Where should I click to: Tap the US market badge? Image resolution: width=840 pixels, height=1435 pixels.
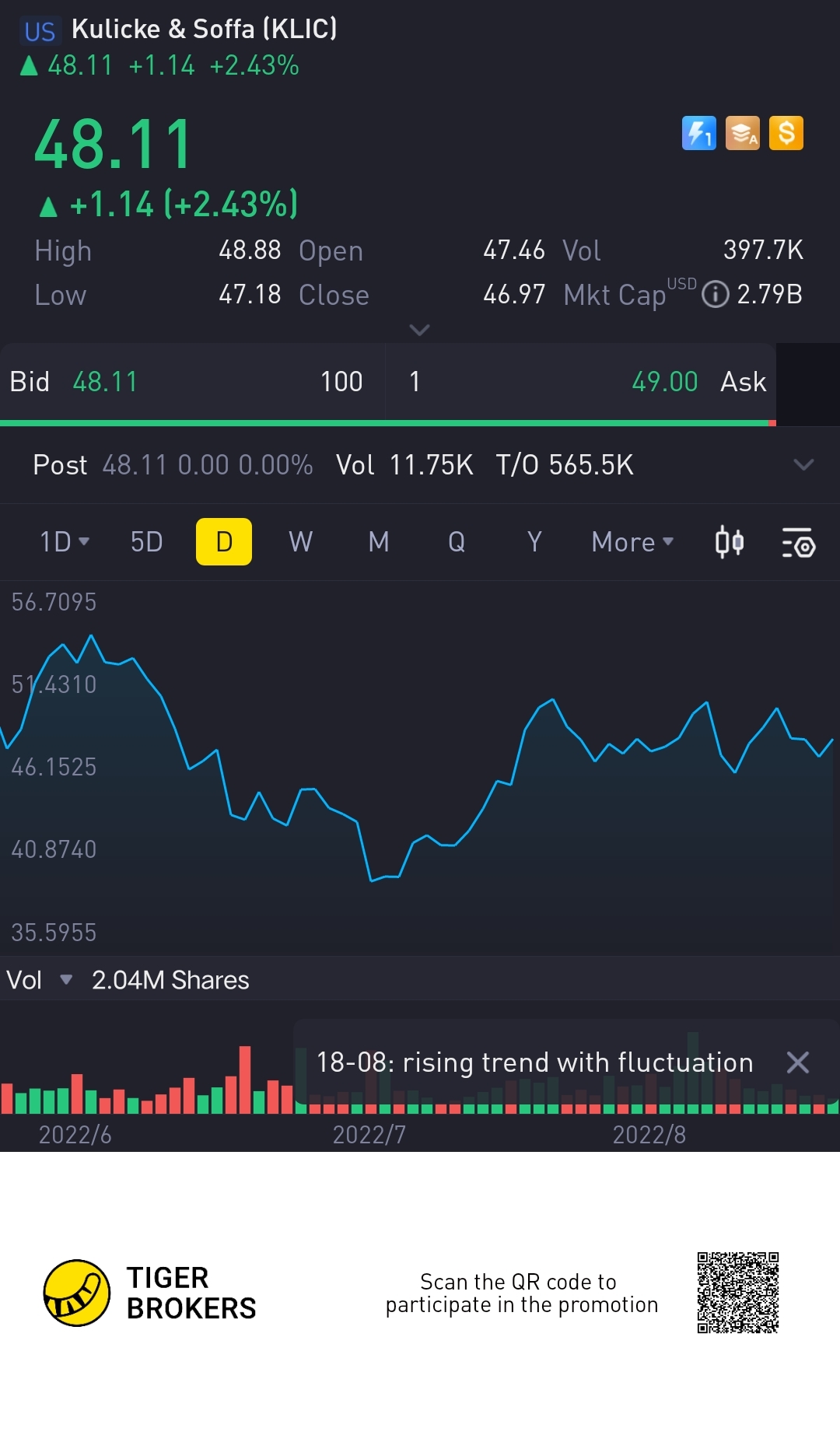coord(40,31)
